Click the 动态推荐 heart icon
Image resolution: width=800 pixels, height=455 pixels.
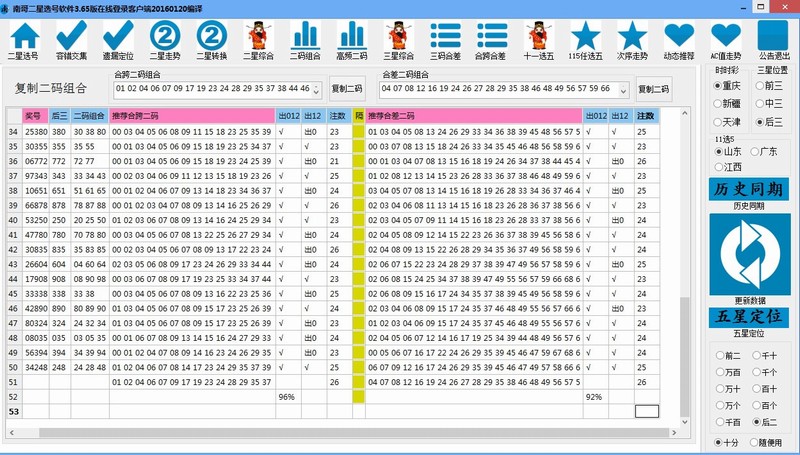pyautogui.click(x=679, y=37)
